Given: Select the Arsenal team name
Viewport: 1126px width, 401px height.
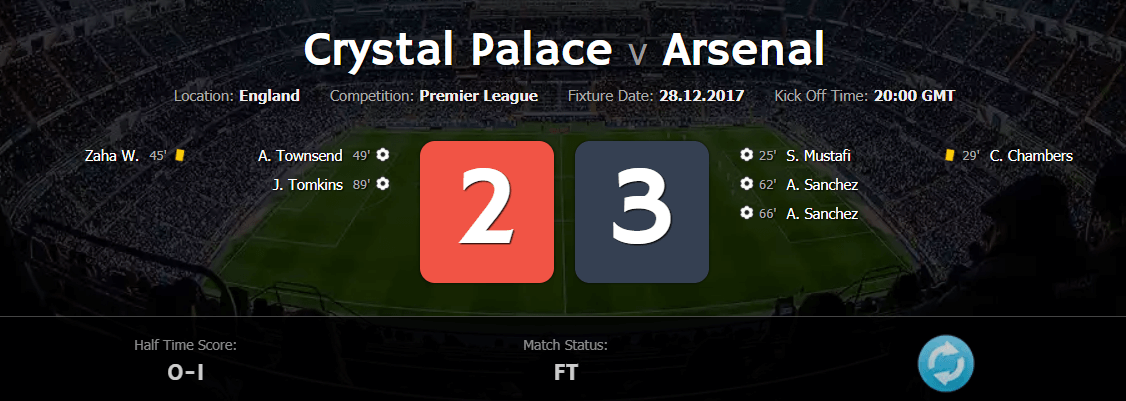Looking at the screenshot, I should [x=743, y=50].
